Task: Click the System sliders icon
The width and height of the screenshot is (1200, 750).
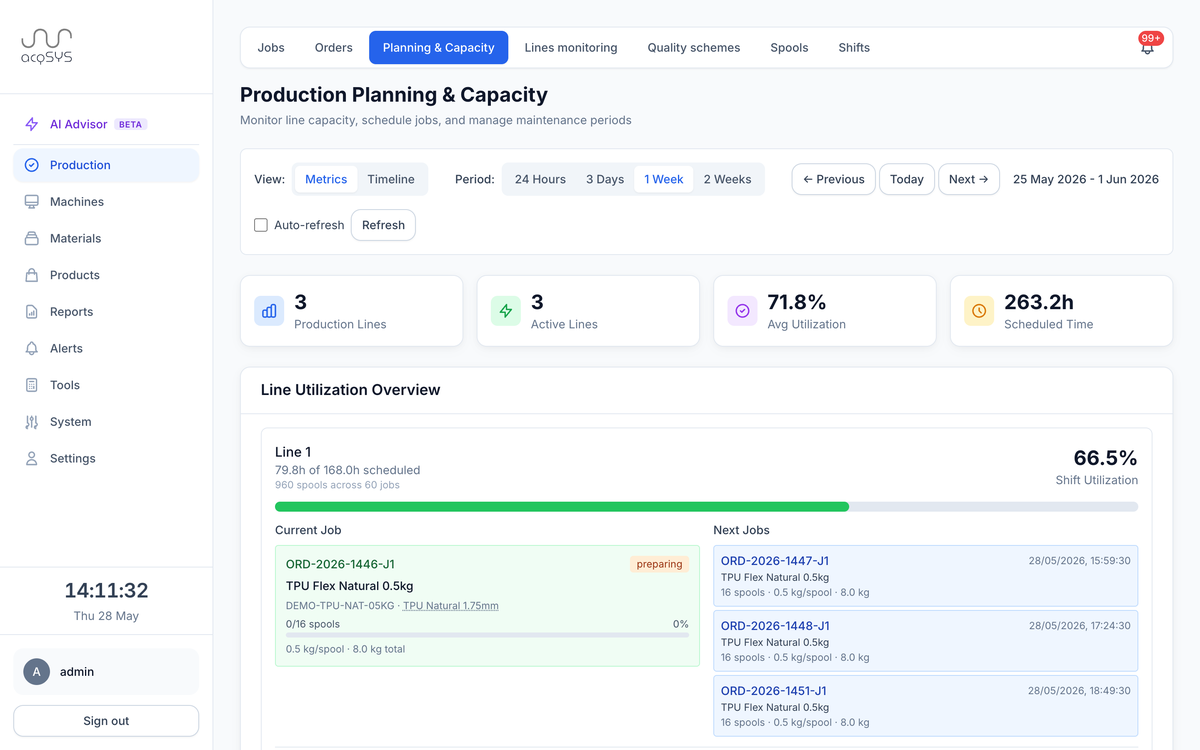Action: 32,421
